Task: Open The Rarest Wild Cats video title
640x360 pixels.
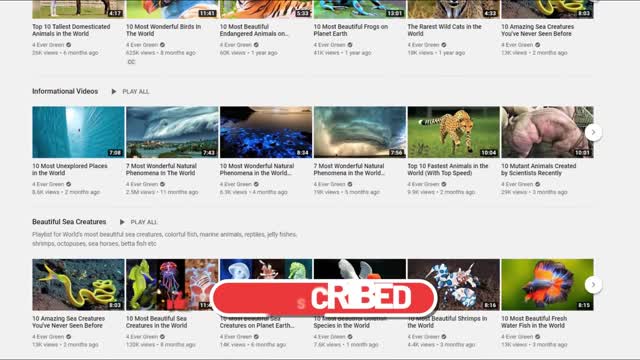Action: (x=444, y=30)
